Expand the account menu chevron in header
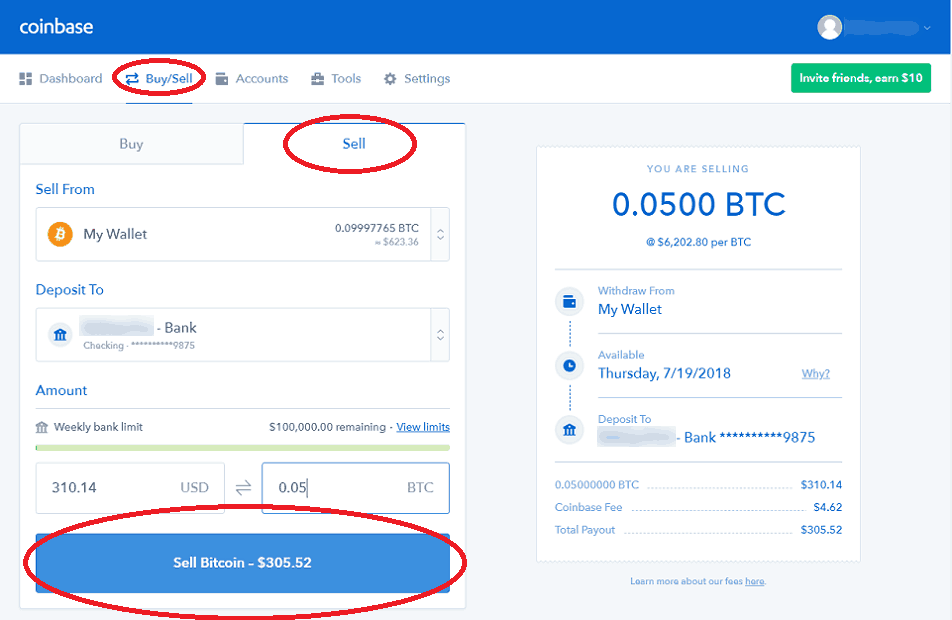The width and height of the screenshot is (952, 620). [926, 28]
